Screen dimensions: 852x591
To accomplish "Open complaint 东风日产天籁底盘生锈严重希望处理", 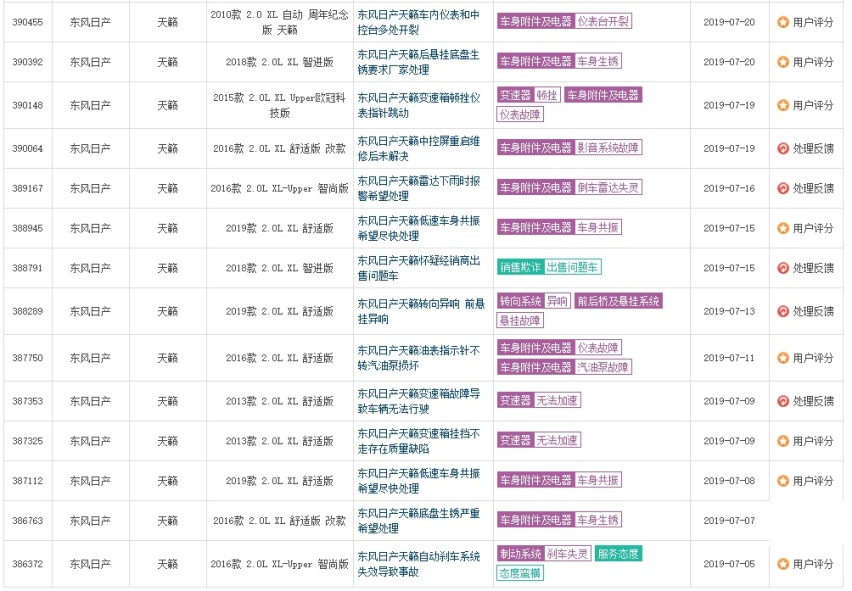I will [418, 520].
